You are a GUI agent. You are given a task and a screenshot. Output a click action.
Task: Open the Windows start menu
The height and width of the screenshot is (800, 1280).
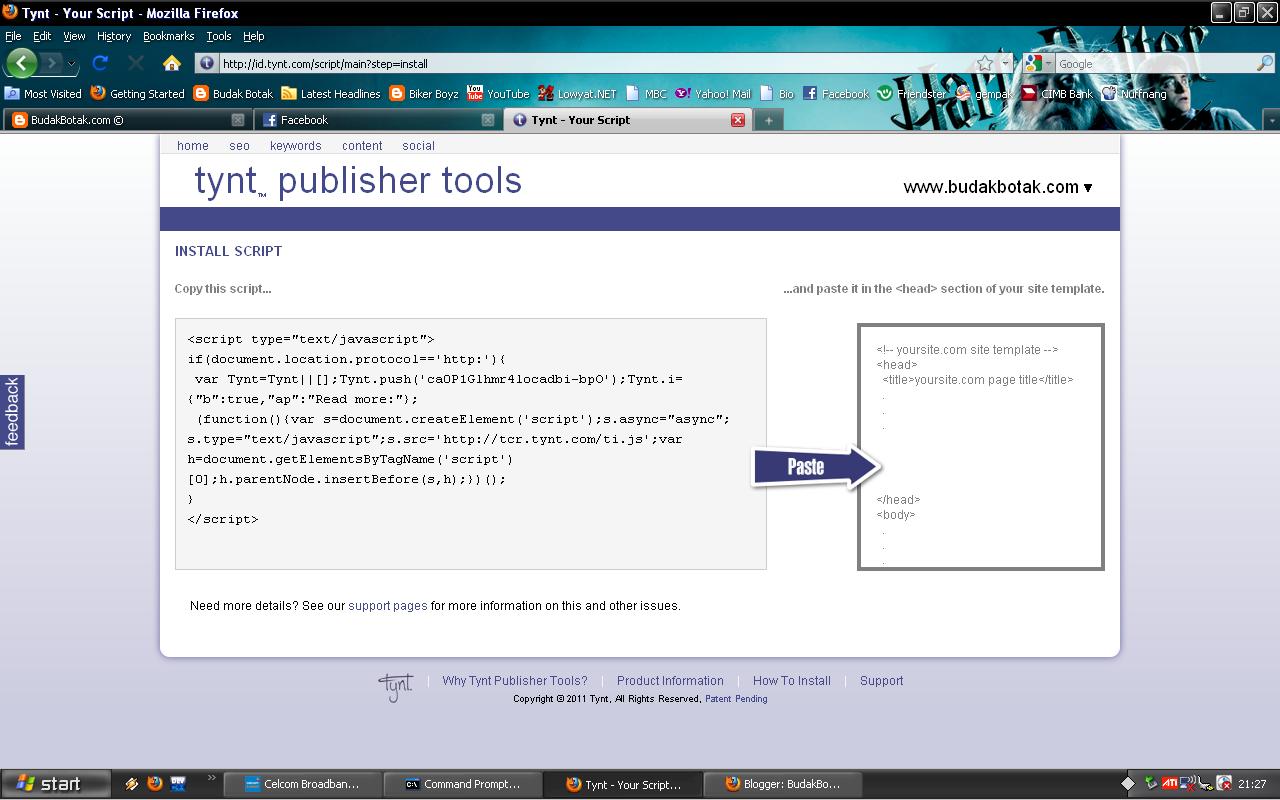[x=55, y=784]
